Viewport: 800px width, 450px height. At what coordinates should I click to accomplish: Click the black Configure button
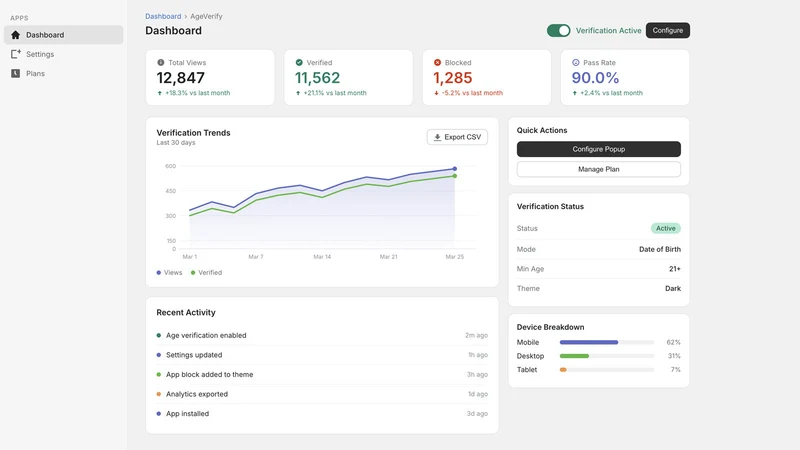[x=668, y=30]
